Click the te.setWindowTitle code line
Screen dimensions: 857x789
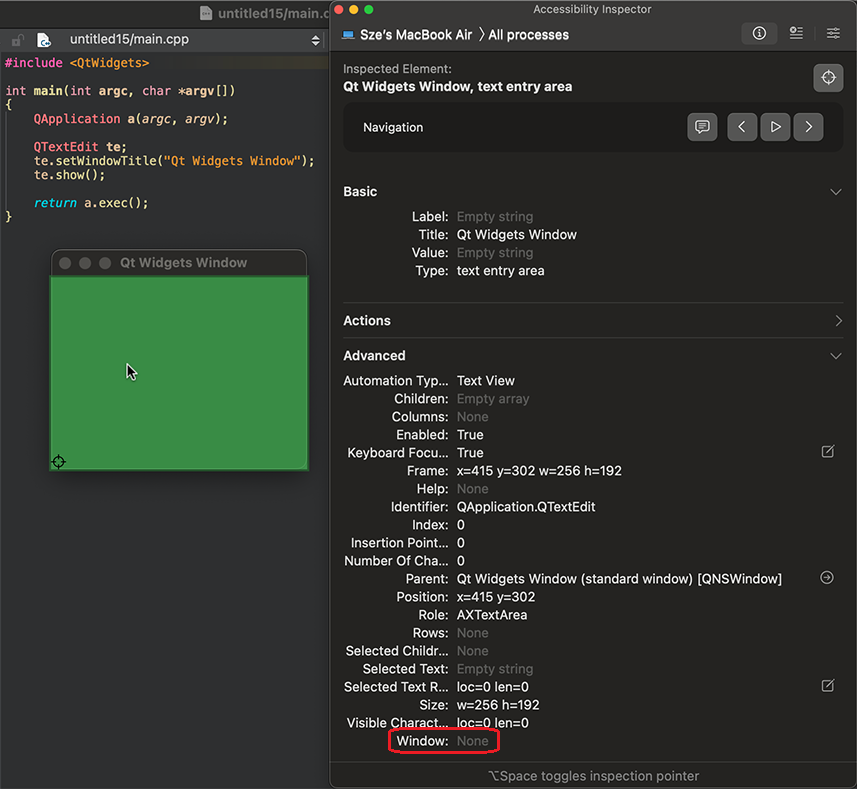click(x=174, y=161)
